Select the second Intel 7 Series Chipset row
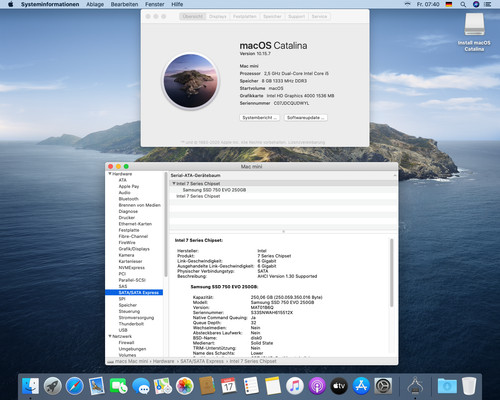This screenshot has height=400, width=500. click(x=283, y=196)
